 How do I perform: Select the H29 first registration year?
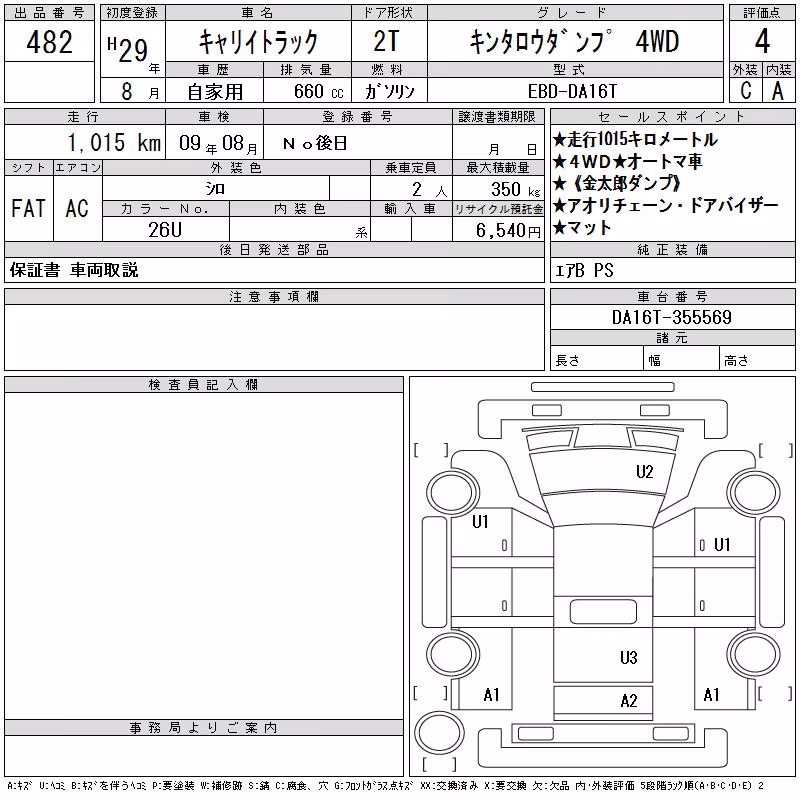click(128, 50)
